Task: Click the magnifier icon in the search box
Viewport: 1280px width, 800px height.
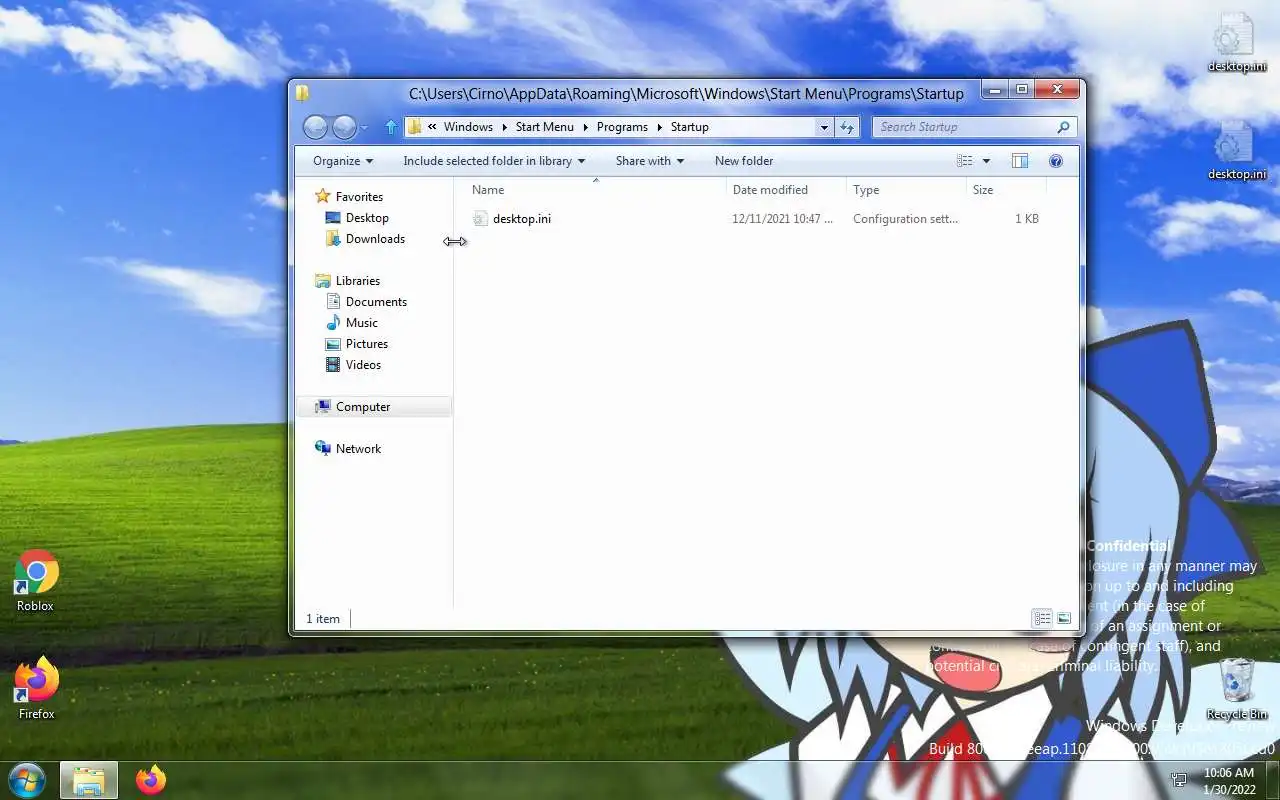Action: (x=1064, y=127)
